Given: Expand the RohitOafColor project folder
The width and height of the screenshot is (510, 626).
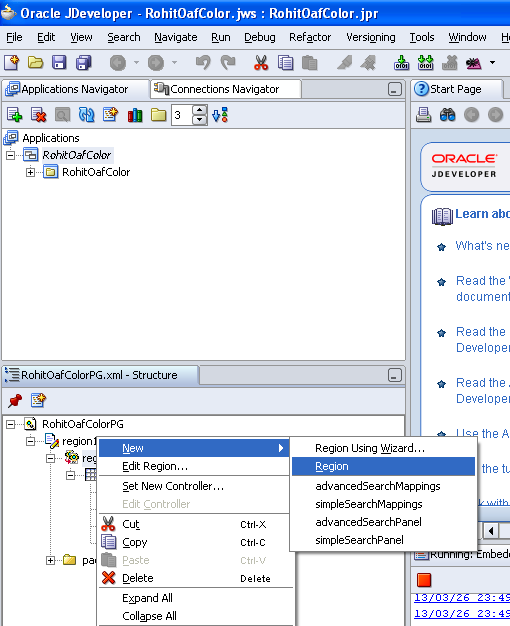Looking at the screenshot, I should [x=30, y=172].
